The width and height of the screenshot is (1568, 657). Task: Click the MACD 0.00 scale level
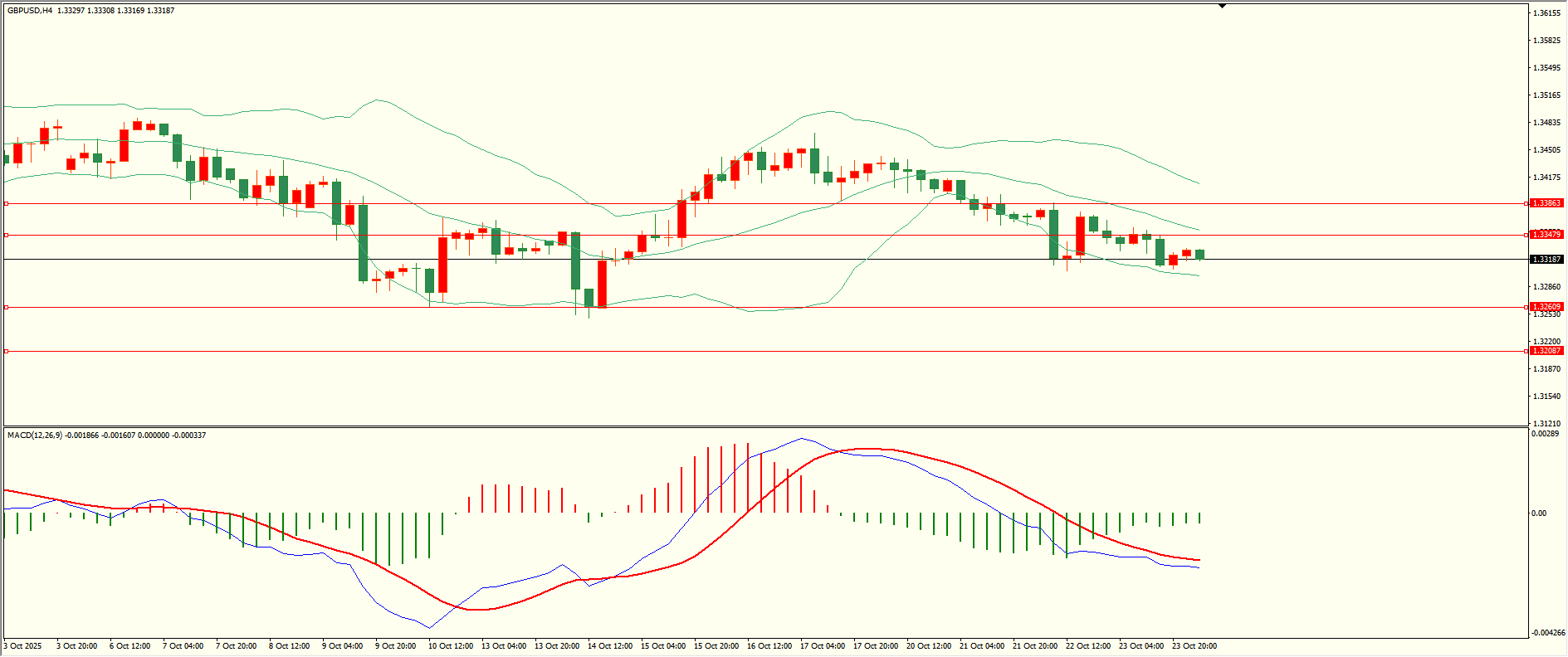tap(1539, 513)
